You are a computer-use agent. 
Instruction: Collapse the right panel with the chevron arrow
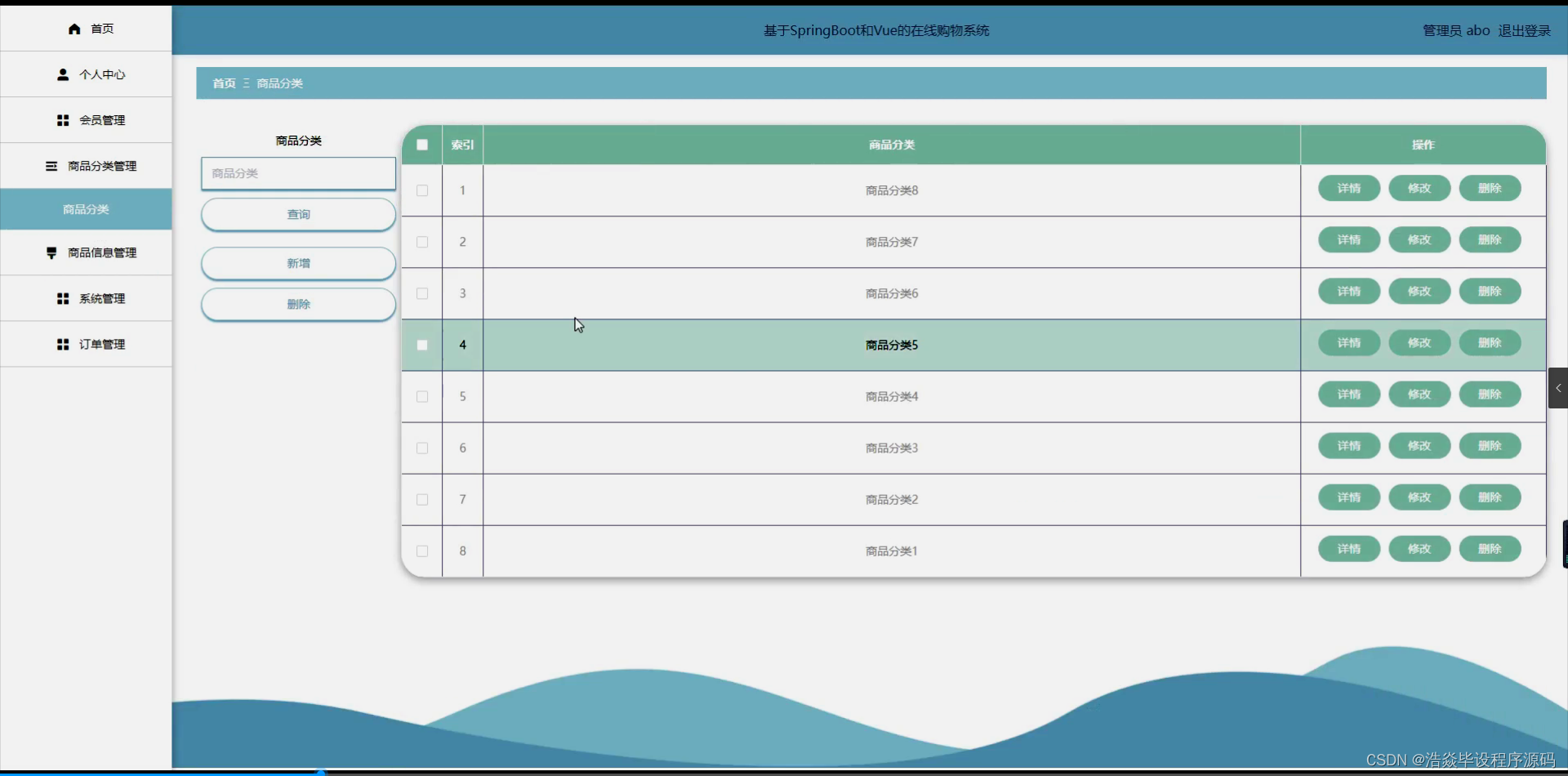(x=1558, y=388)
